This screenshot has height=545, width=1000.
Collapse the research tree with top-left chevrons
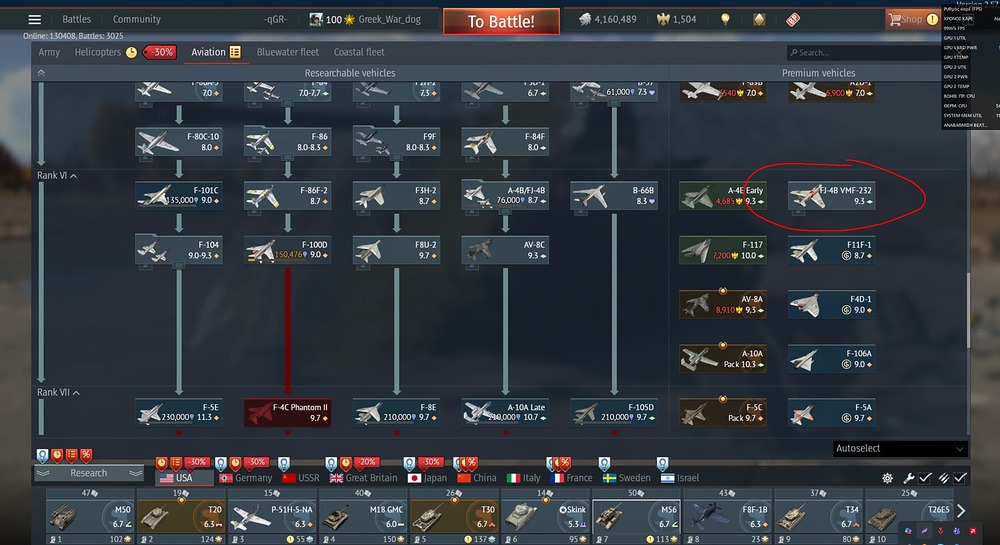[x=41, y=73]
